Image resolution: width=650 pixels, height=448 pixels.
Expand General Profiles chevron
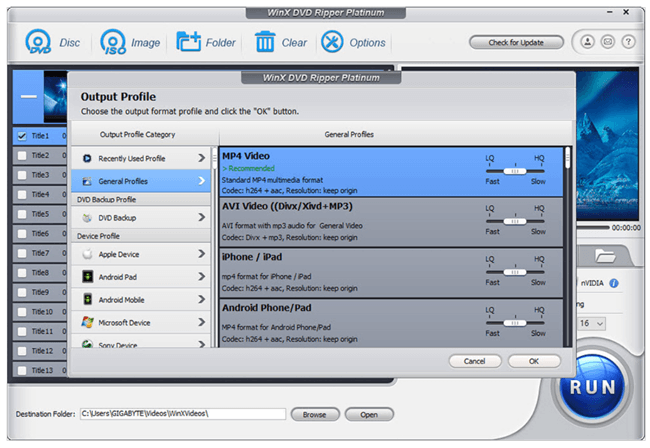point(201,181)
